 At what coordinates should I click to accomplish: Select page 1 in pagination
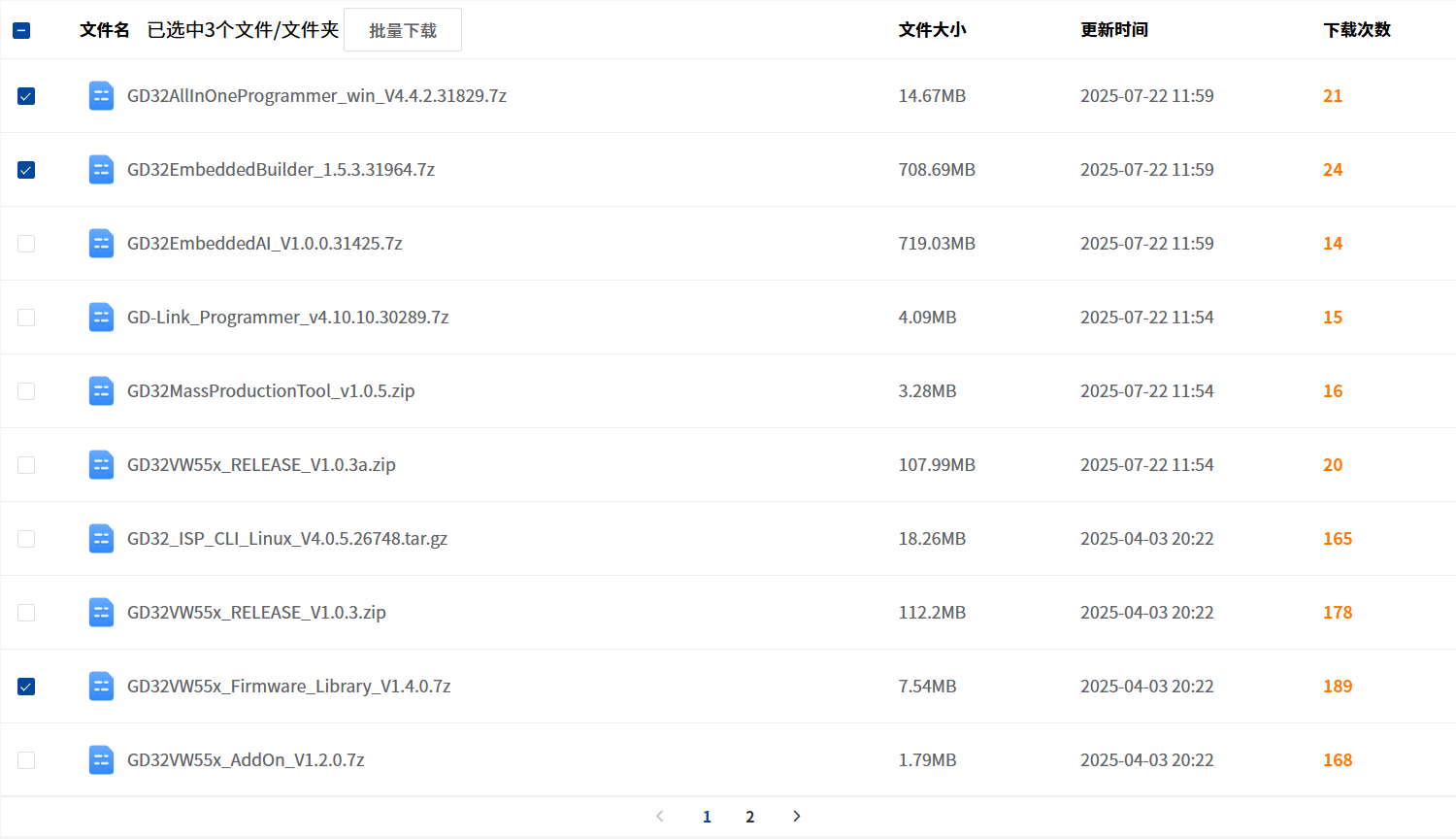pos(707,817)
